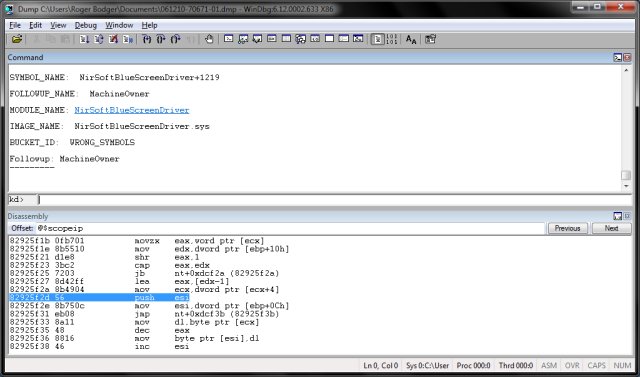The width and height of the screenshot is (640, 377).
Task: Select the 82925f38 inc esi line
Action: tap(99, 346)
